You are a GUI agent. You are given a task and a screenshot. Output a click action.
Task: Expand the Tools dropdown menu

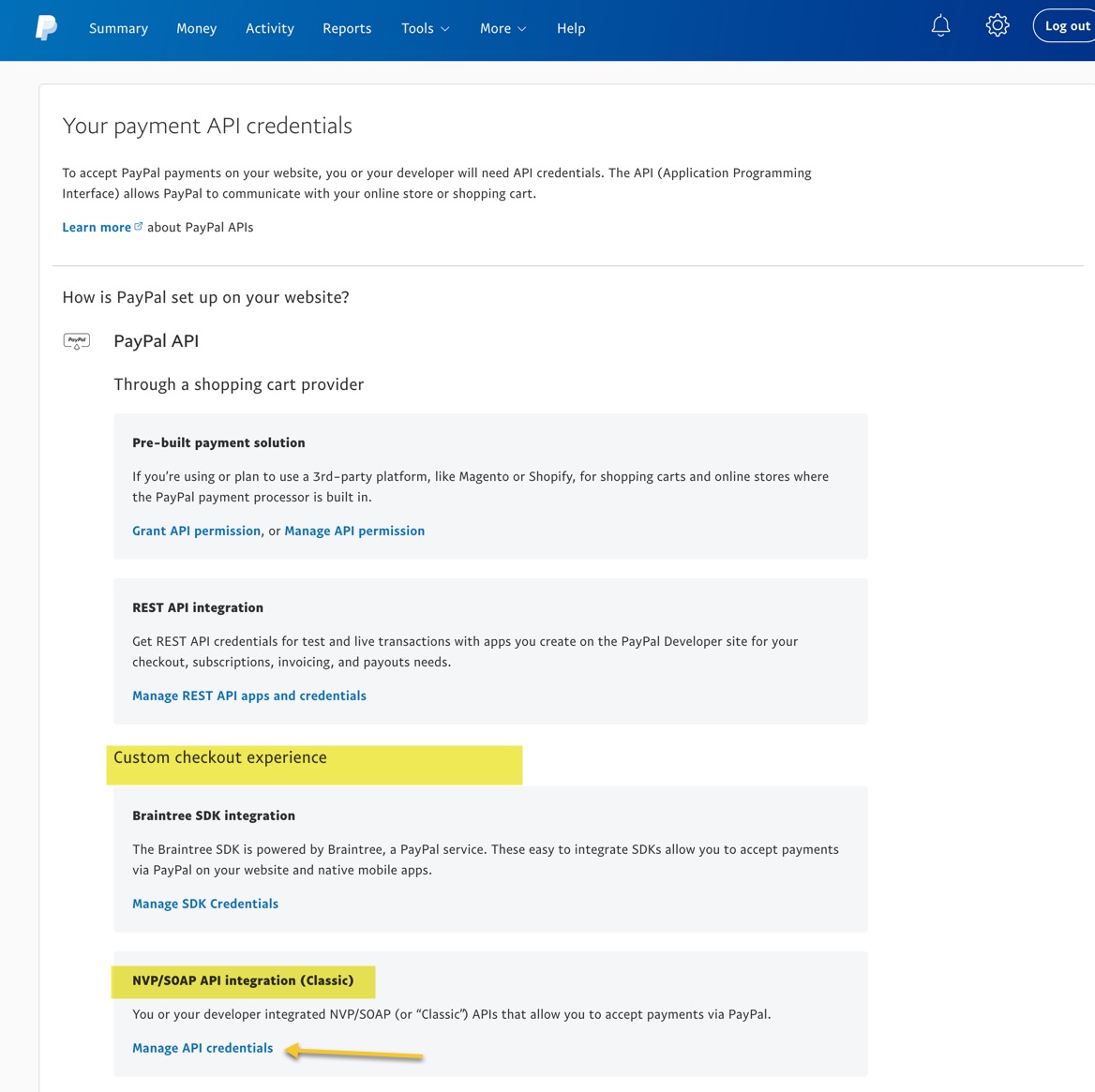pos(426,29)
